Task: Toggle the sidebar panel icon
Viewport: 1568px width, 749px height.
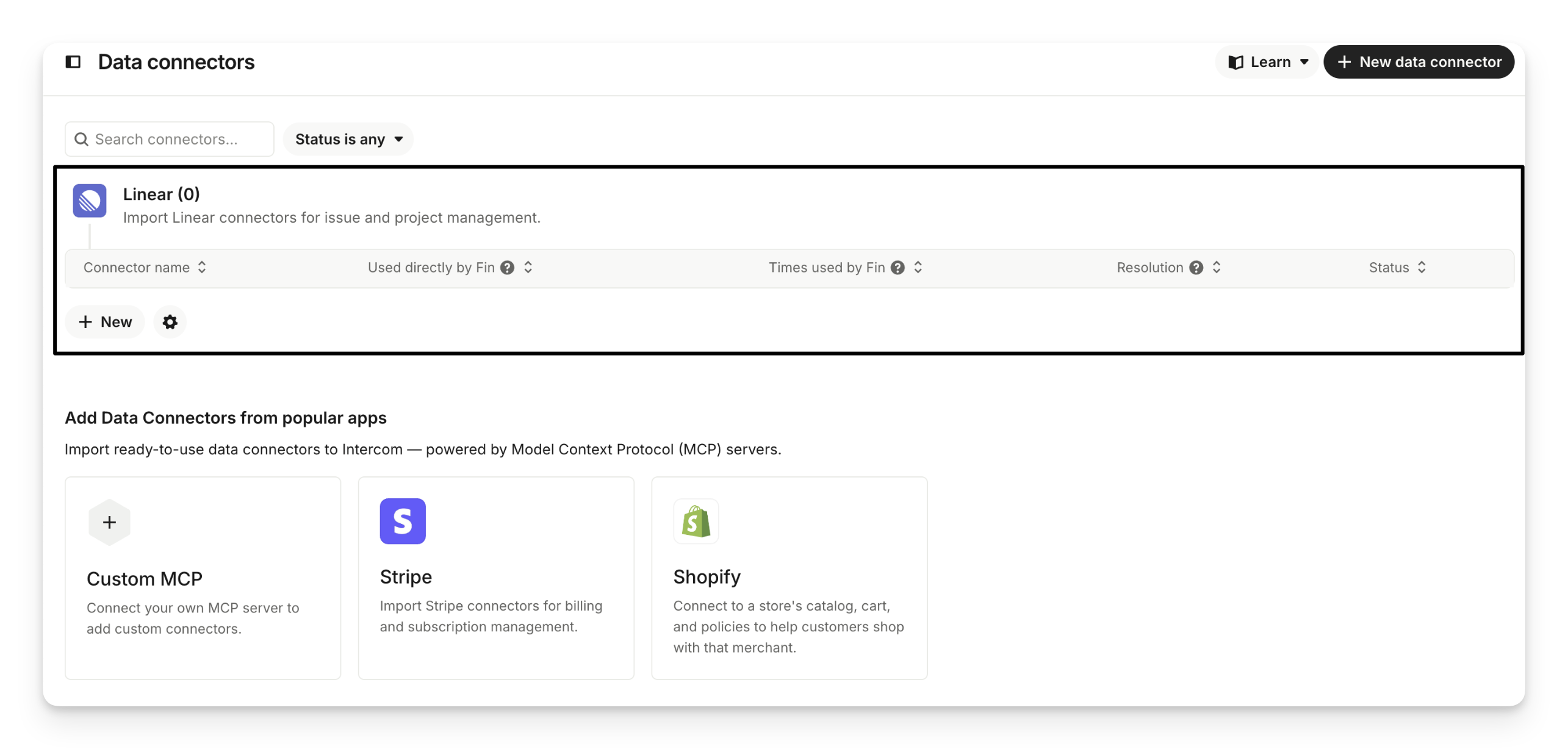Action: [73, 62]
